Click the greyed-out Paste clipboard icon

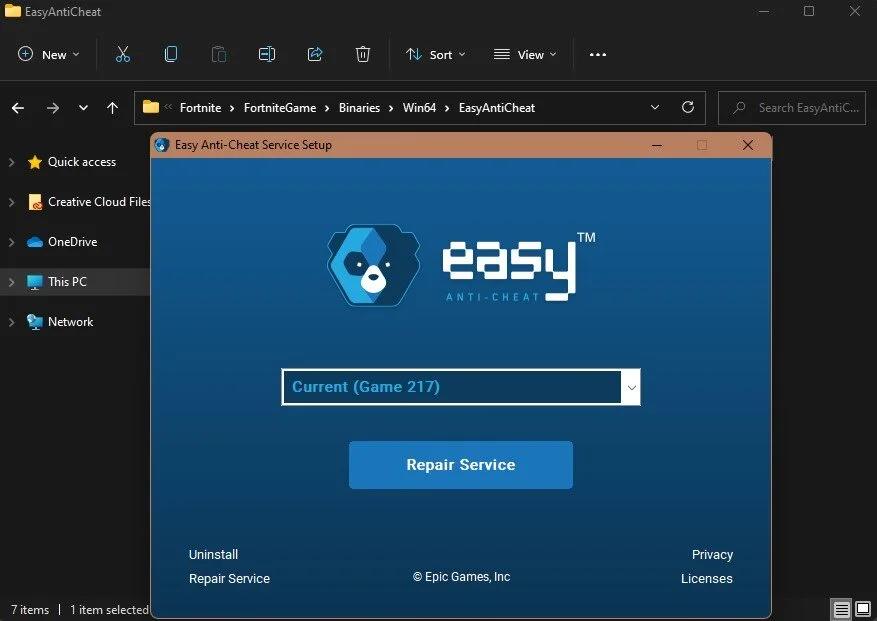(x=219, y=54)
